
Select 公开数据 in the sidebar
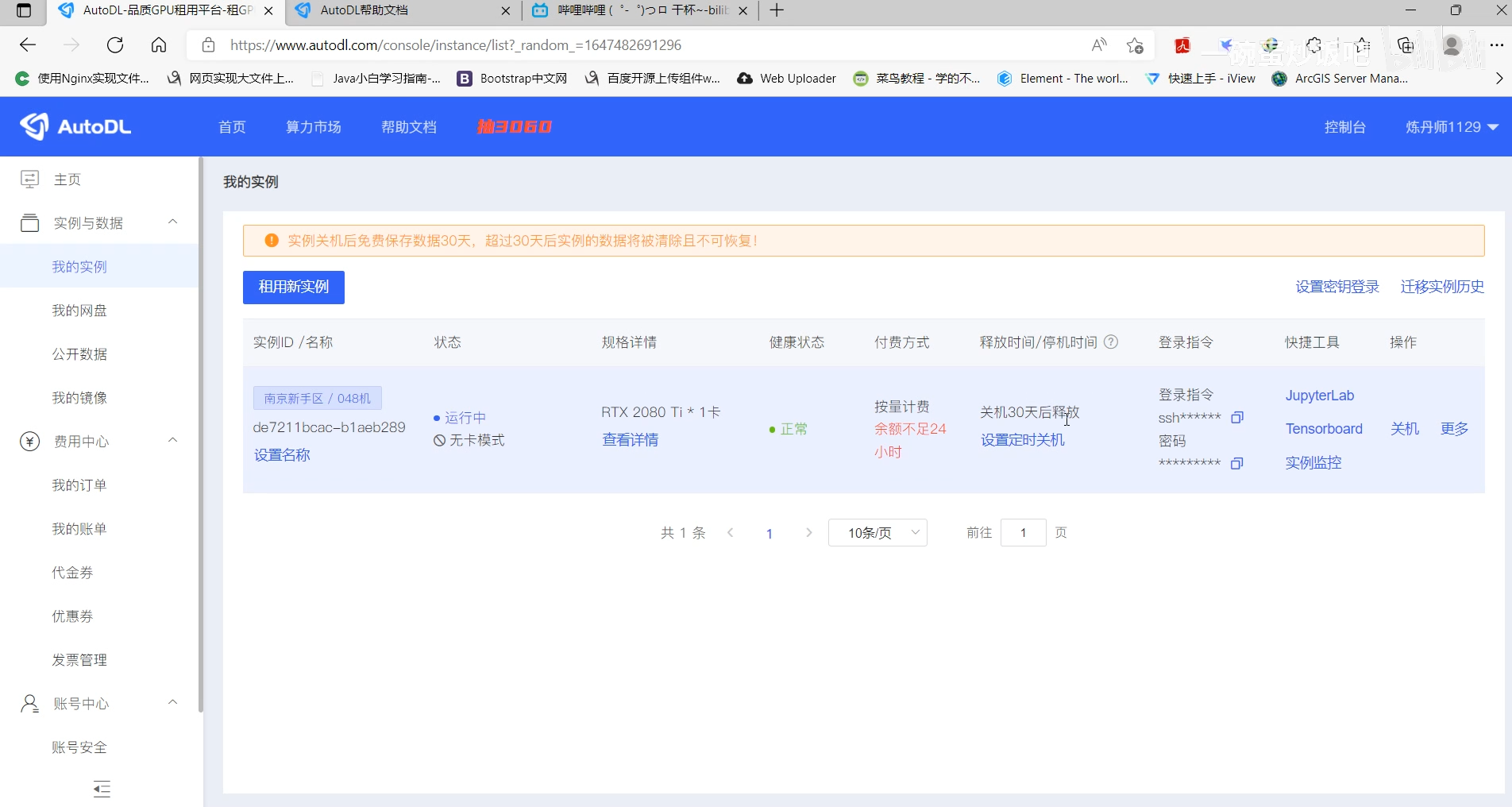pyautogui.click(x=99, y=354)
